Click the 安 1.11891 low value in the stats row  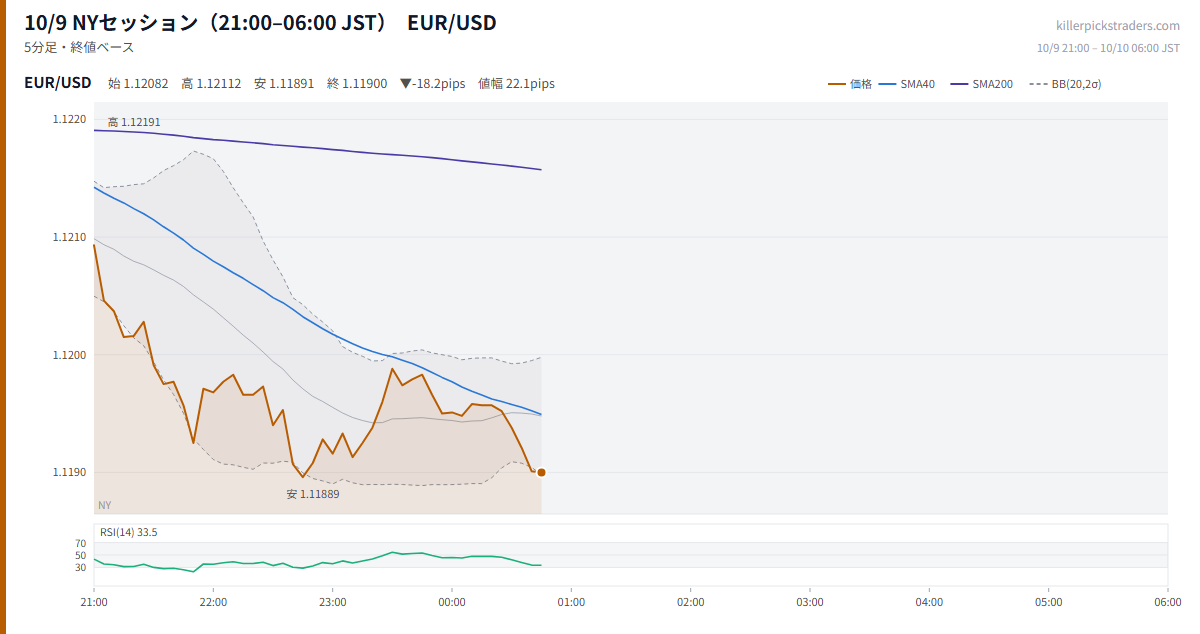(x=284, y=84)
